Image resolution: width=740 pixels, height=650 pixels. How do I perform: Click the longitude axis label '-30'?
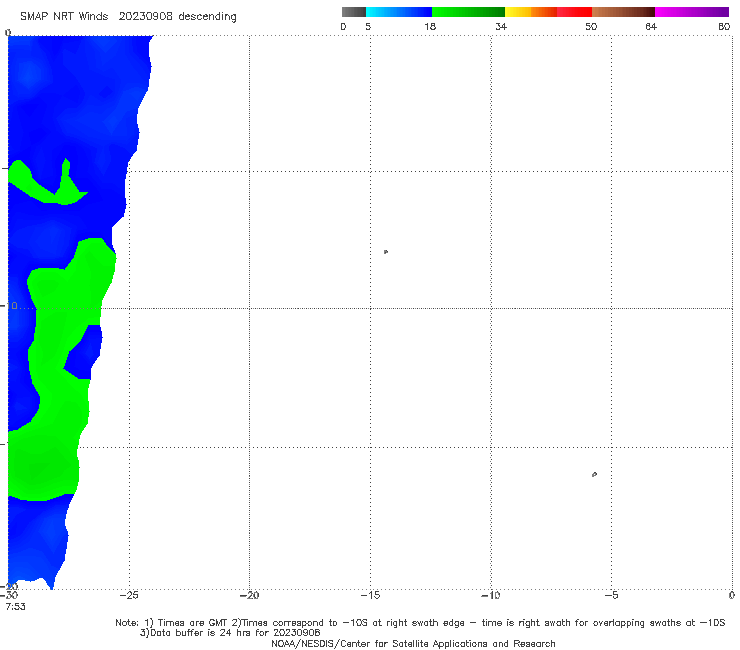(9, 595)
